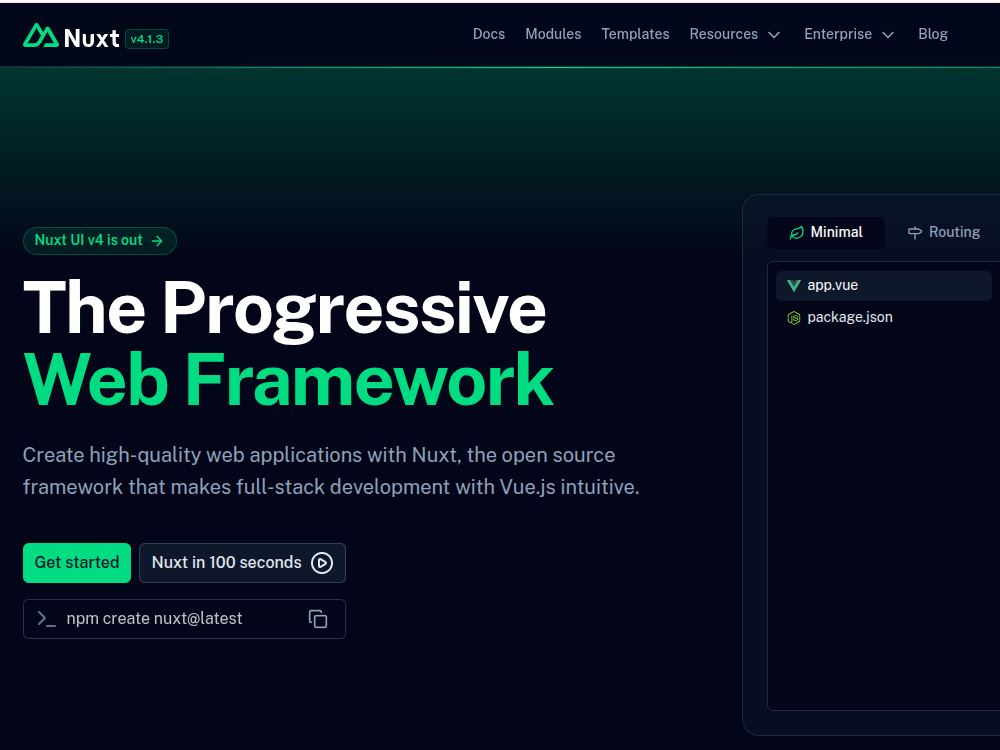Copy the npm create nuxt command
Image resolution: width=1000 pixels, height=750 pixels.
tap(318, 619)
